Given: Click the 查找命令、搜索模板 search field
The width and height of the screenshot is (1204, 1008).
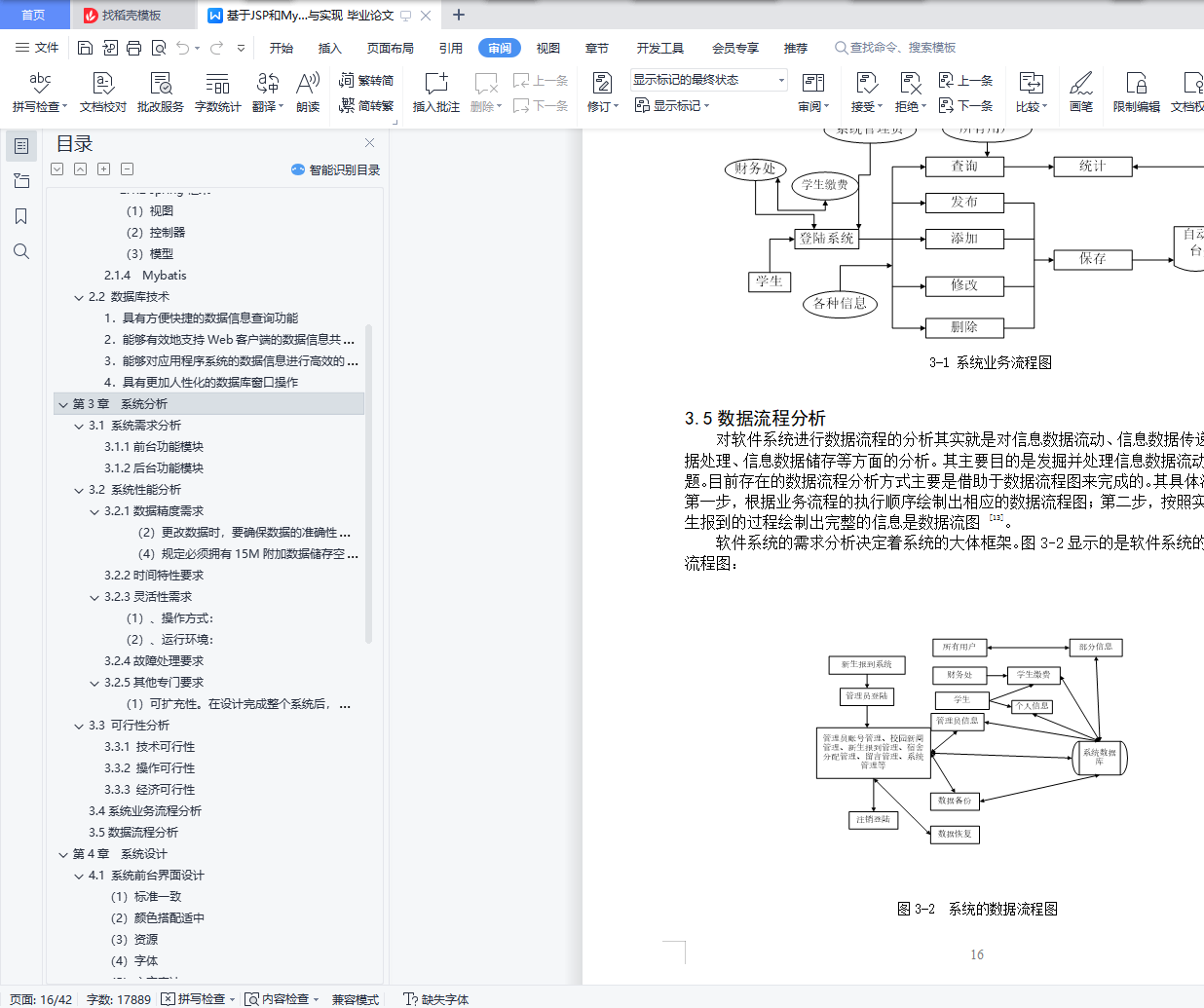Looking at the screenshot, I should [x=896, y=48].
